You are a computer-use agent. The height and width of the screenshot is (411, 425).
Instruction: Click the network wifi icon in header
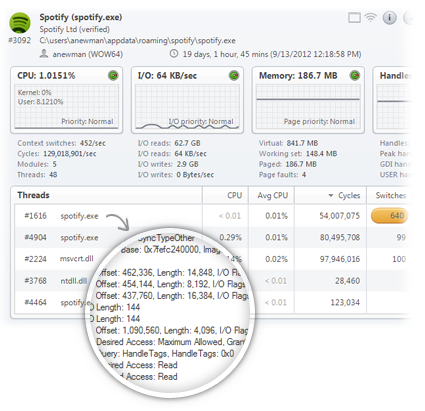(370, 17)
